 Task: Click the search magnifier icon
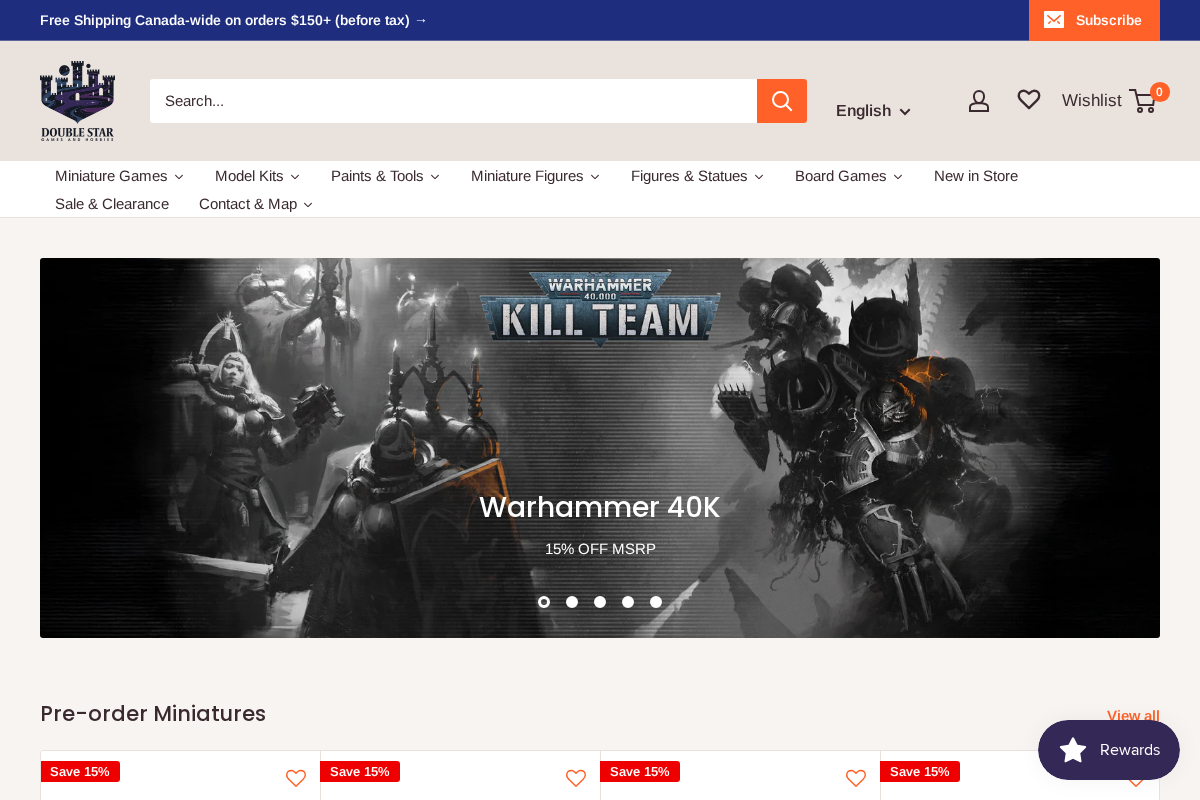point(781,100)
